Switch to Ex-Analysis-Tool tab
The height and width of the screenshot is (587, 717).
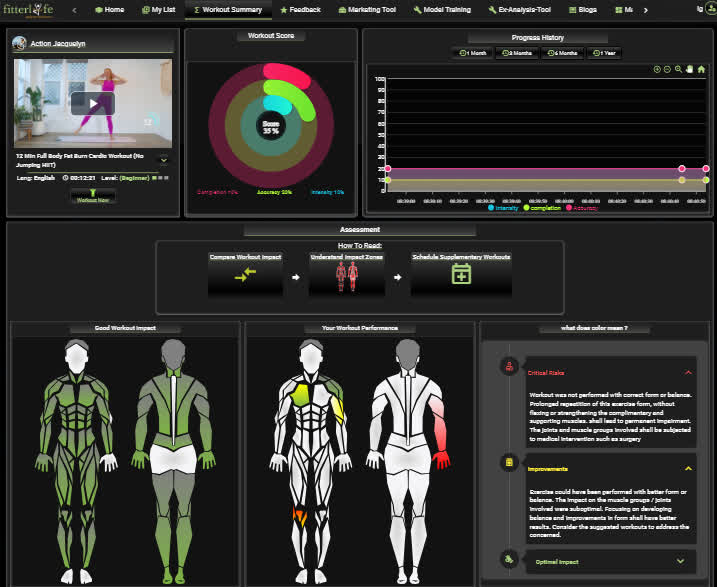(519, 10)
